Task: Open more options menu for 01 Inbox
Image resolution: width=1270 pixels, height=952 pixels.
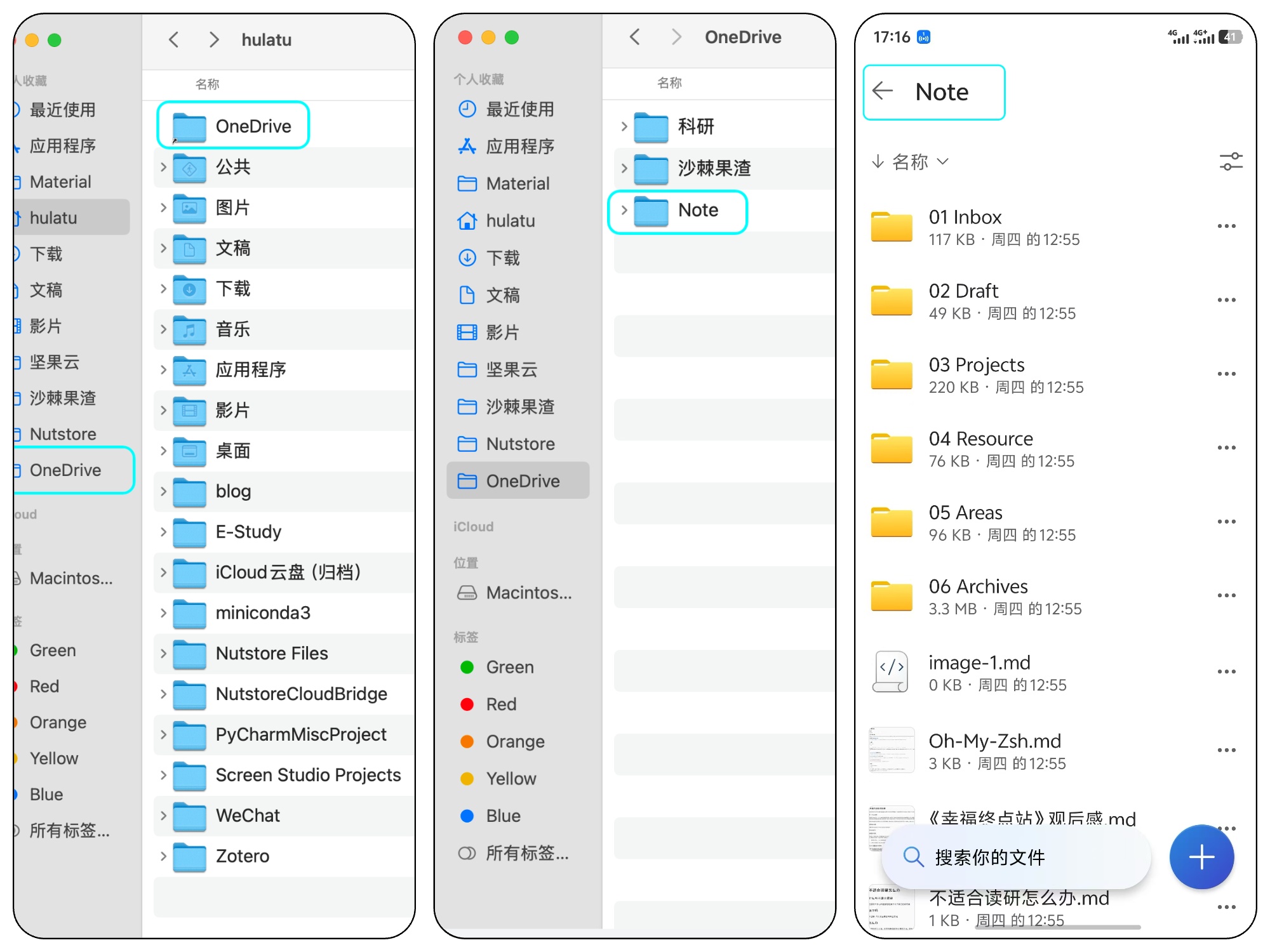Action: [1227, 226]
